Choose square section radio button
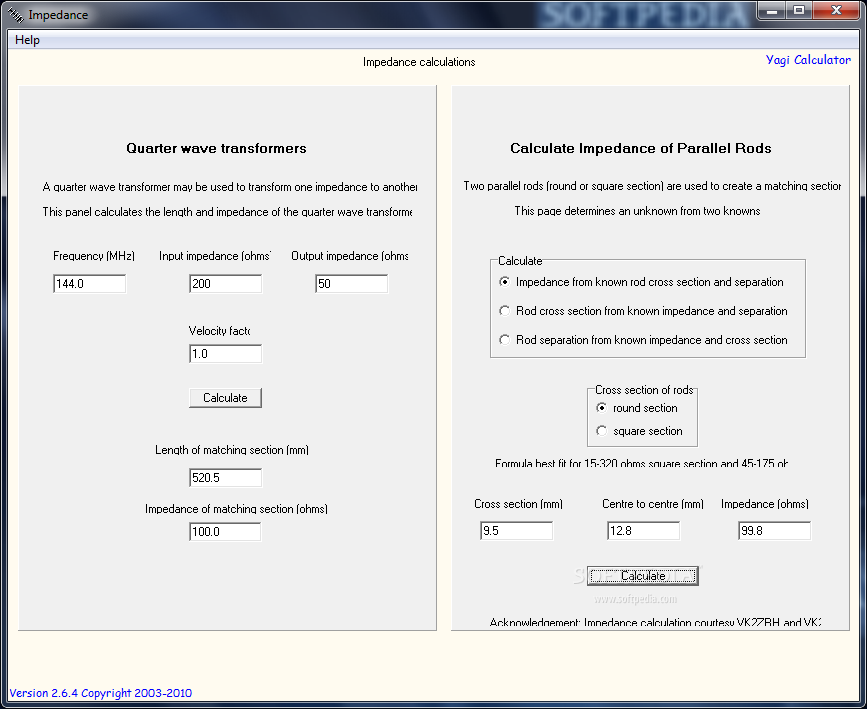 pyautogui.click(x=639, y=431)
